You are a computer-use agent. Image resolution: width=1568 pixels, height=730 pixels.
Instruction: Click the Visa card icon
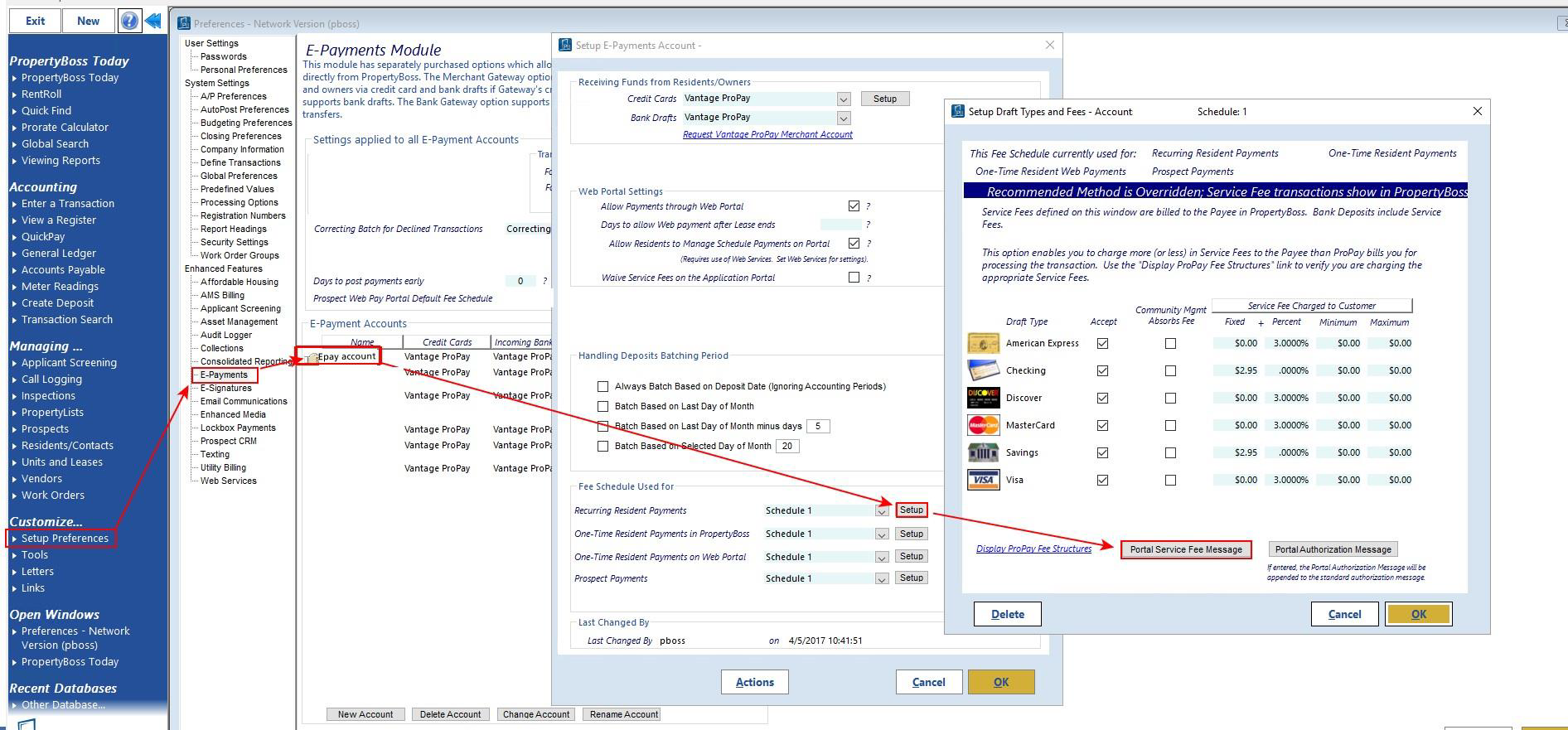coord(983,480)
